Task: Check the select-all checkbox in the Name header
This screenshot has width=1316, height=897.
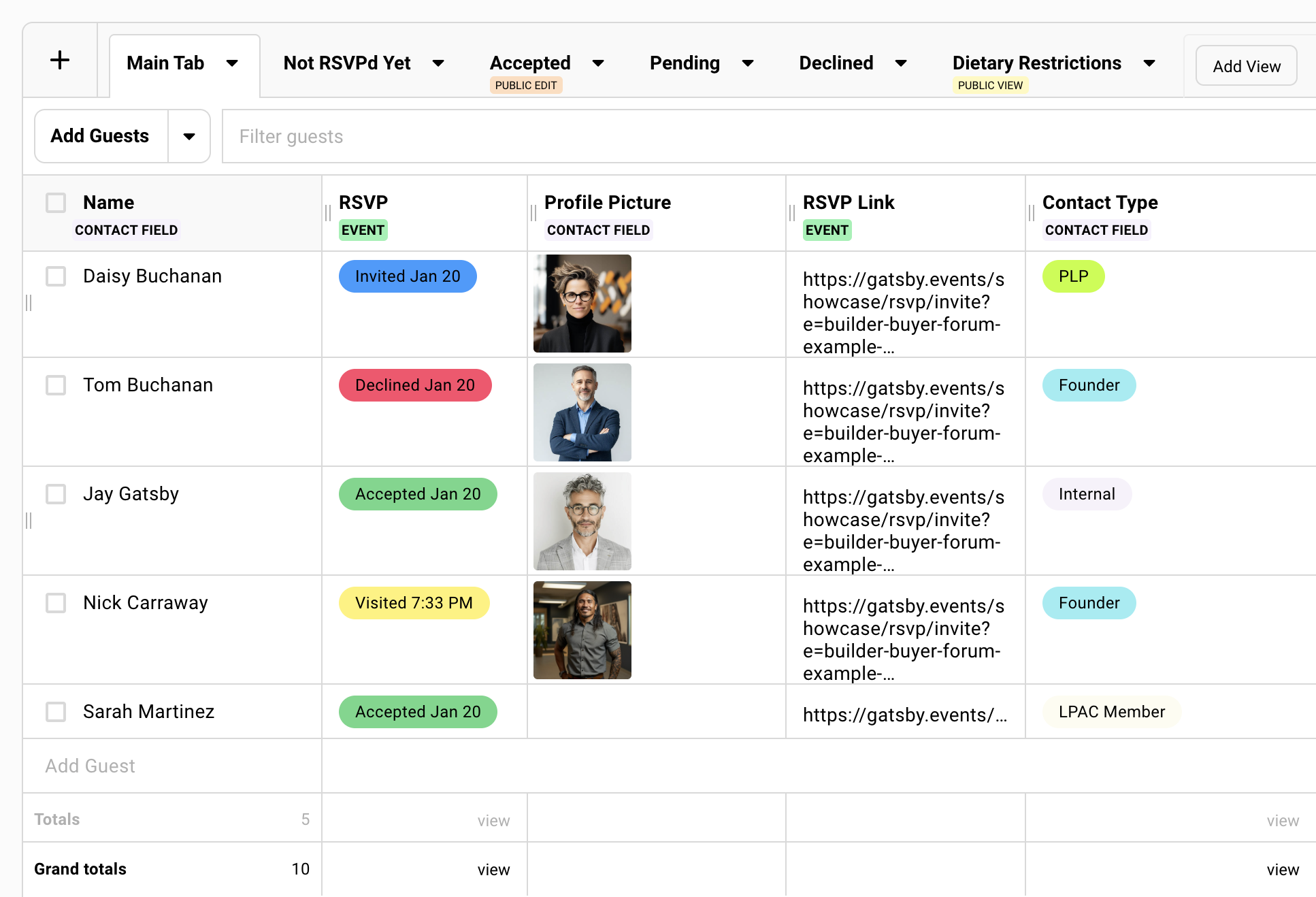Action: [x=55, y=202]
